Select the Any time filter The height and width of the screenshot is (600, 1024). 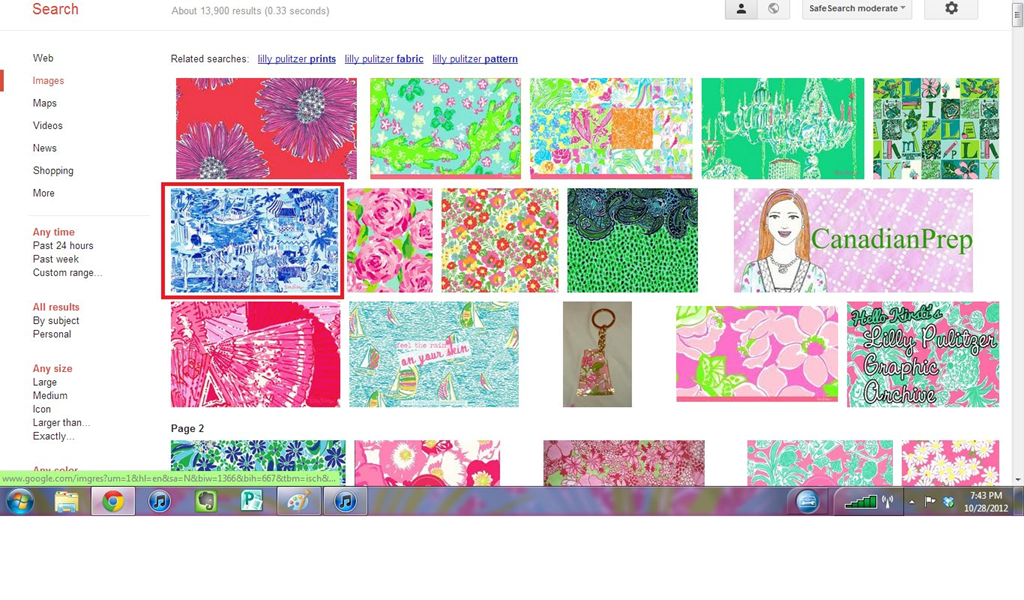coord(54,232)
